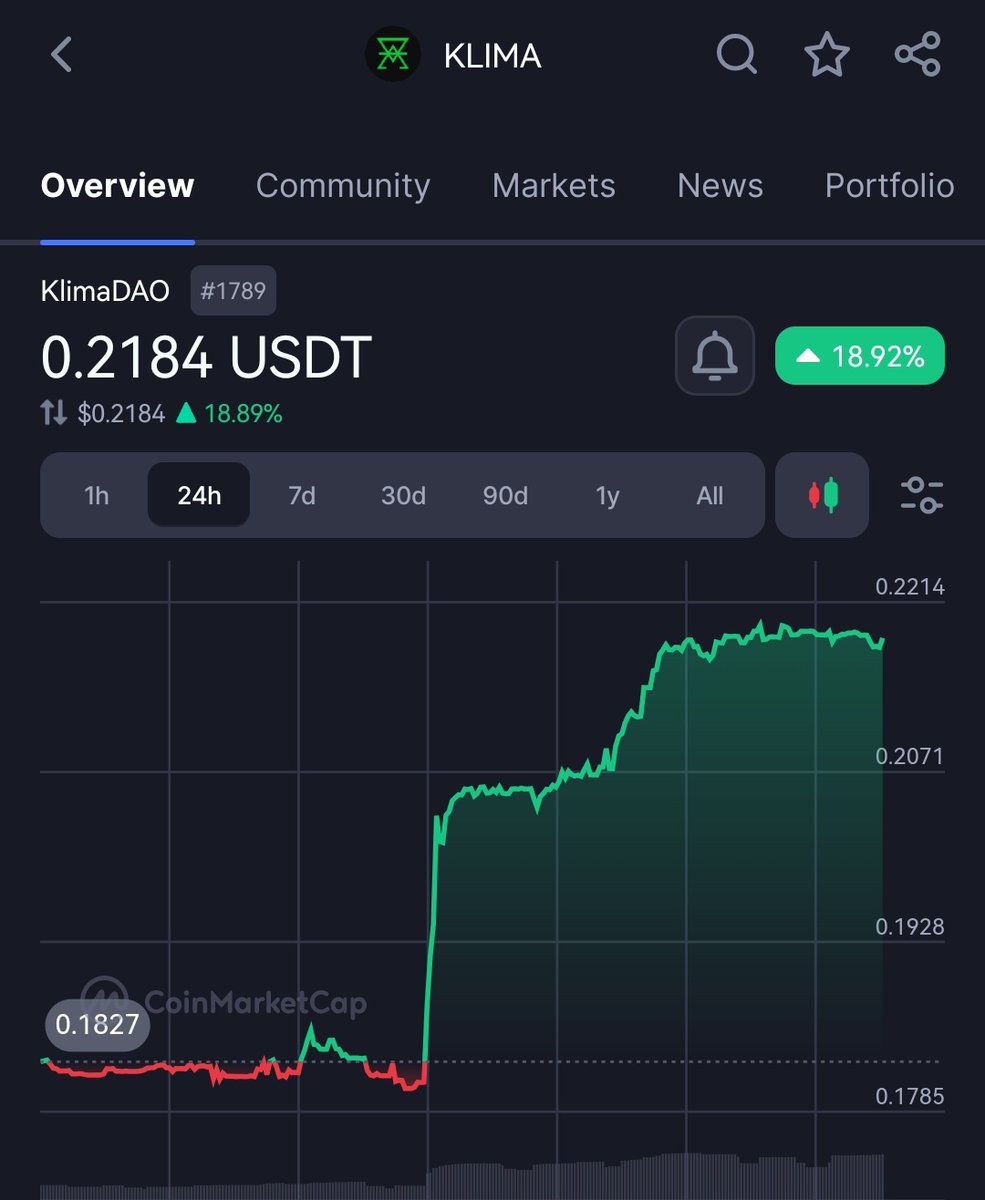Switch to the Markets tab
The width and height of the screenshot is (985, 1200).
click(x=554, y=186)
